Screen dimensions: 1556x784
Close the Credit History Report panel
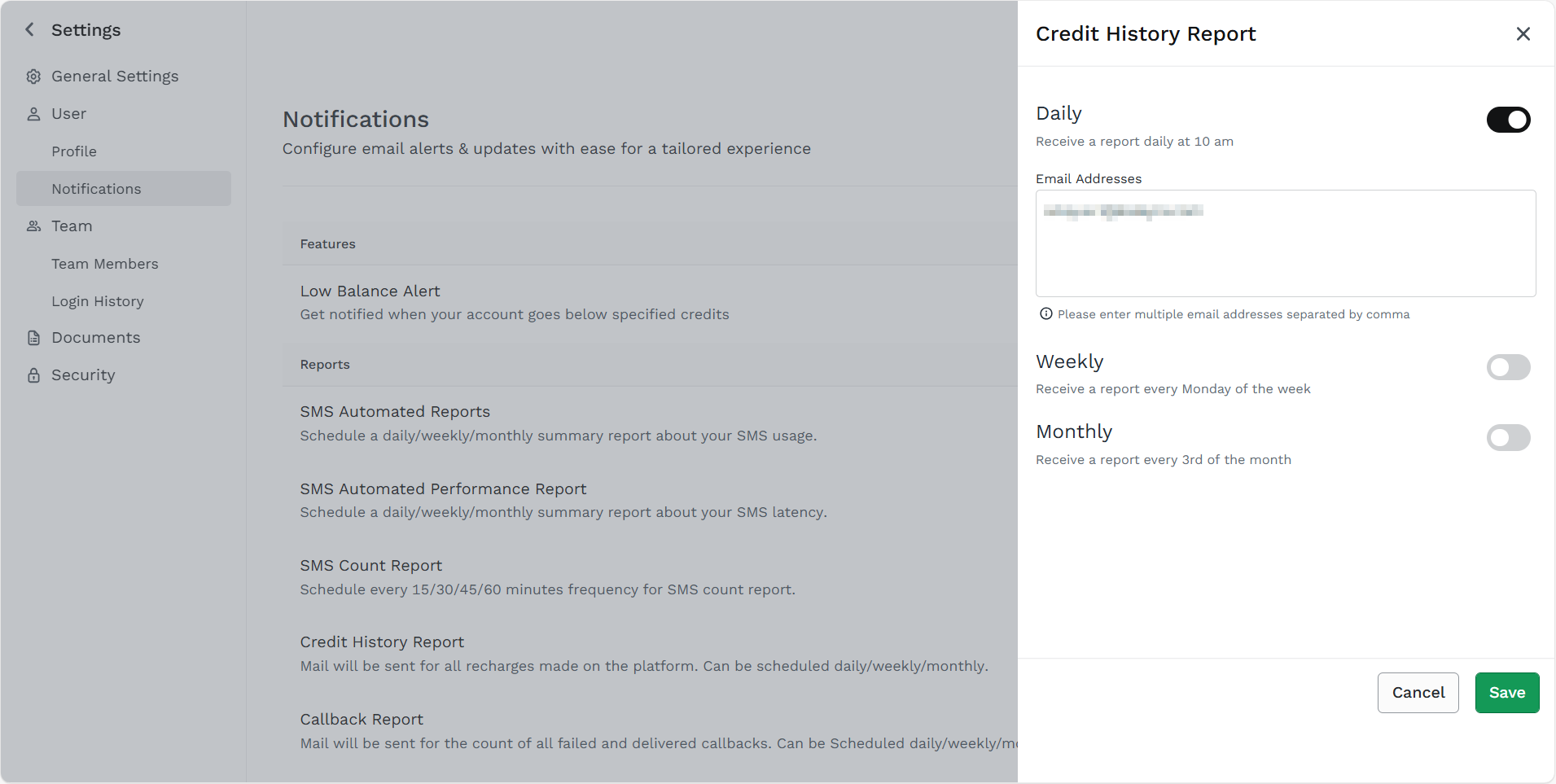coord(1523,34)
